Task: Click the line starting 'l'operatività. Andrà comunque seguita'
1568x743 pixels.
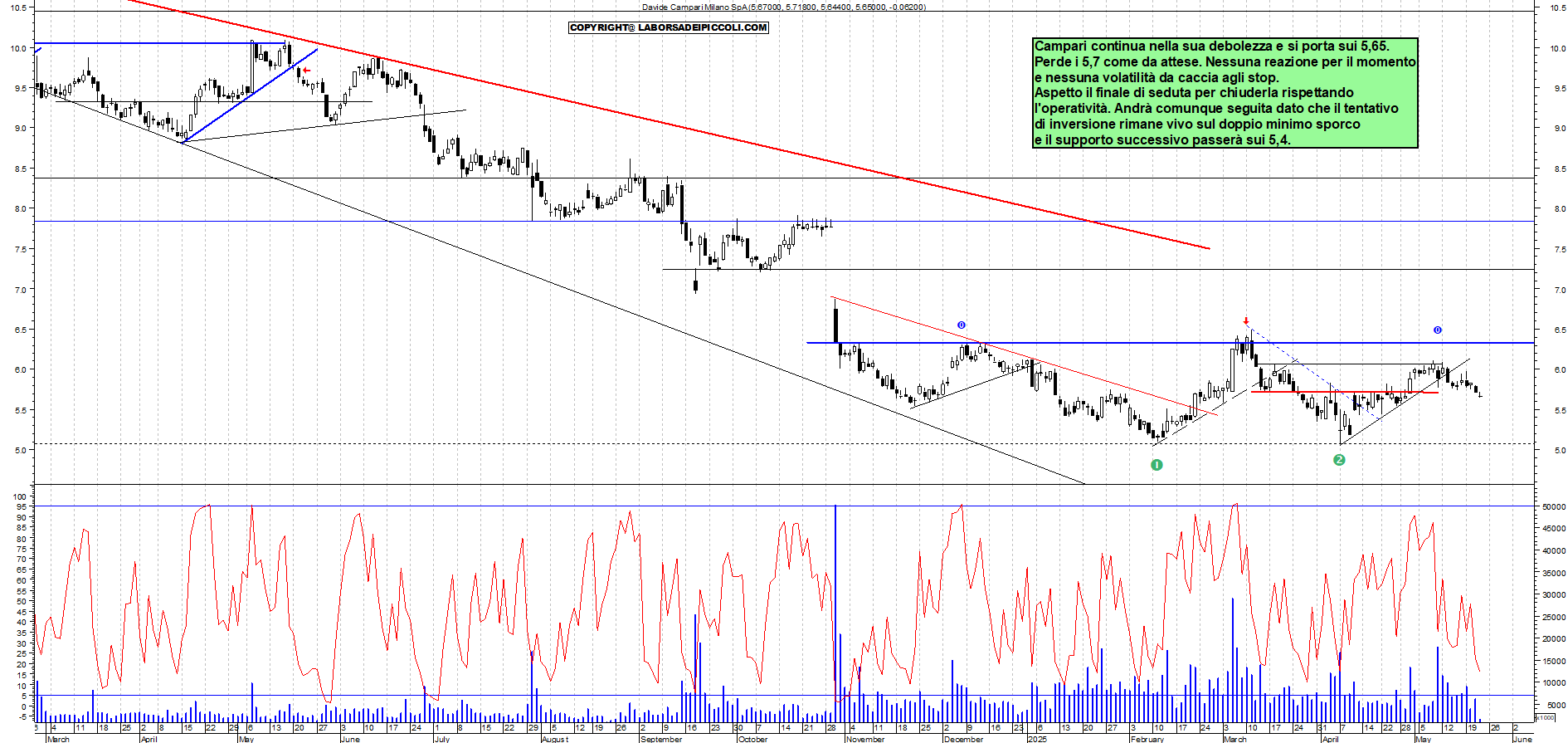Action: coord(1216,108)
